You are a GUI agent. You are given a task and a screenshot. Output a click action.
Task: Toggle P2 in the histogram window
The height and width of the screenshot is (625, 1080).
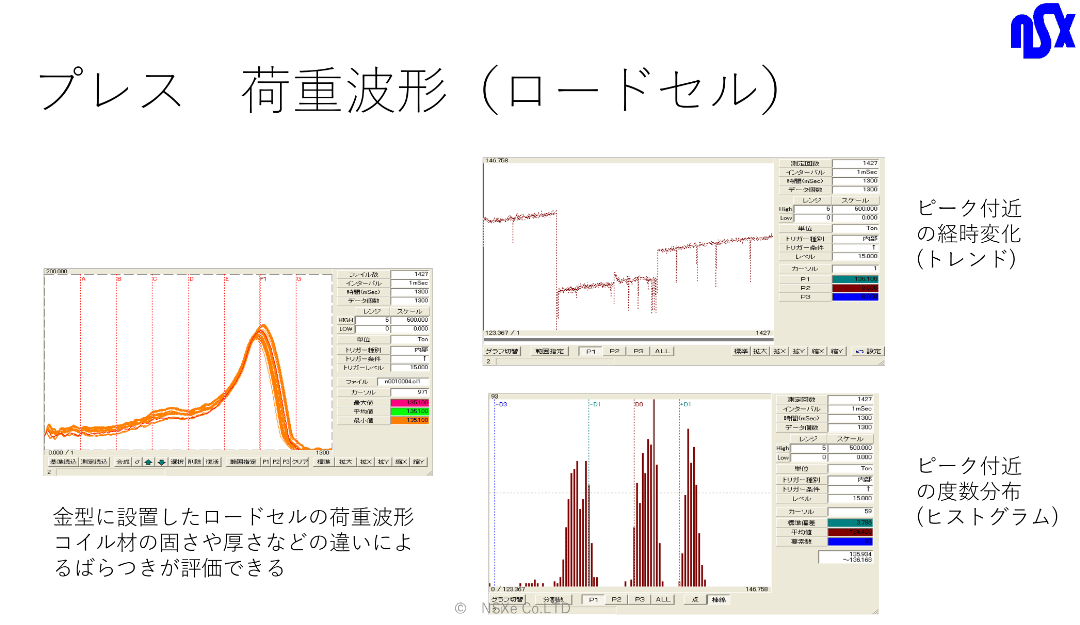pyautogui.click(x=616, y=600)
